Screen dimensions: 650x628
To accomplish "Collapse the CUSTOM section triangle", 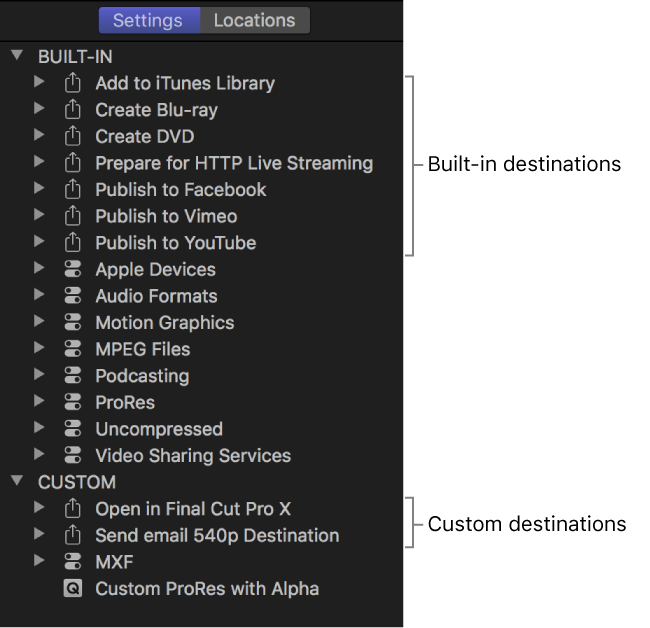I will coord(17,480).
